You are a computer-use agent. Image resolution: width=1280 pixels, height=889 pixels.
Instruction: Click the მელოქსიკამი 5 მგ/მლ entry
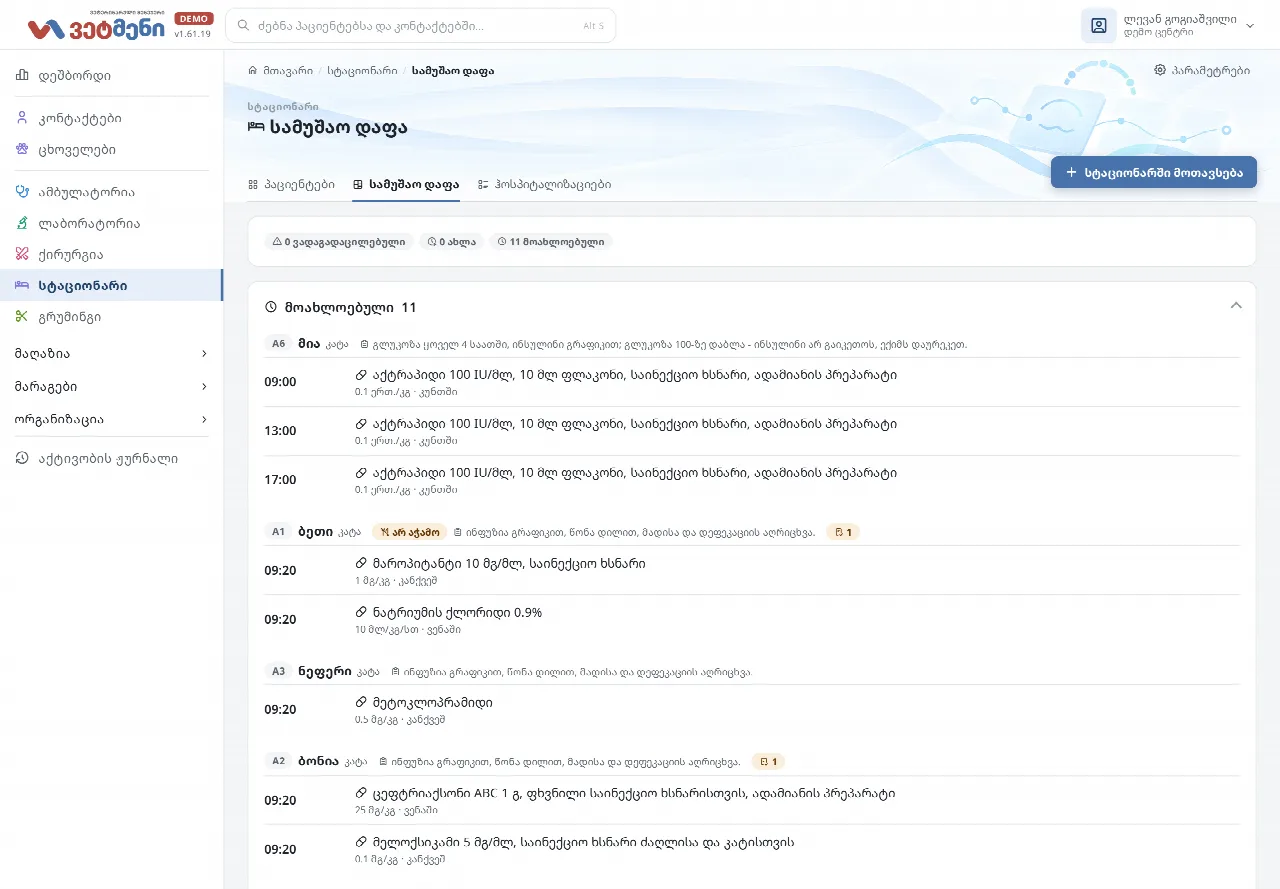(x=583, y=842)
